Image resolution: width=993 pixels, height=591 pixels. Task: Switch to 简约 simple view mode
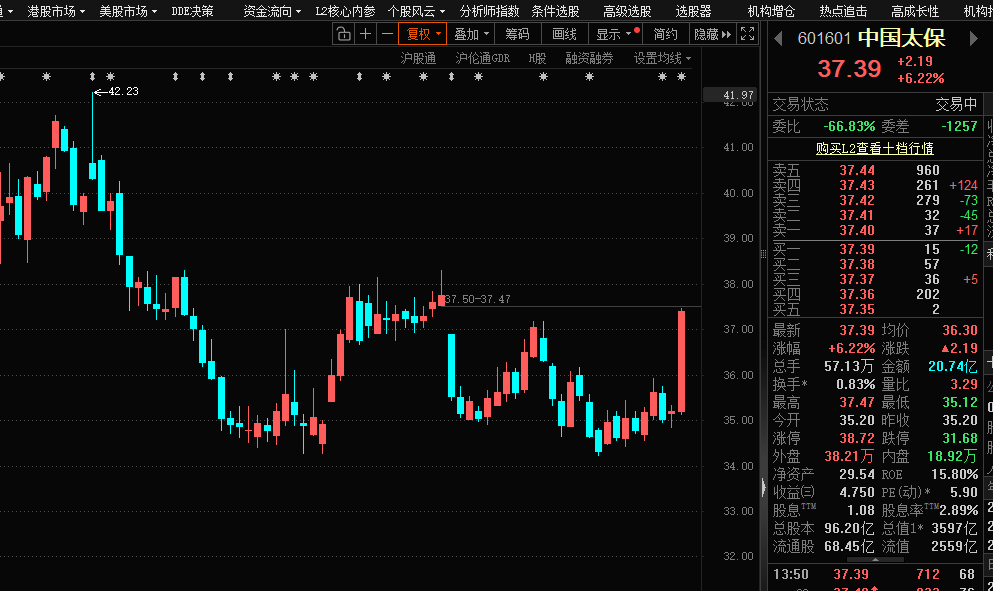click(x=665, y=34)
